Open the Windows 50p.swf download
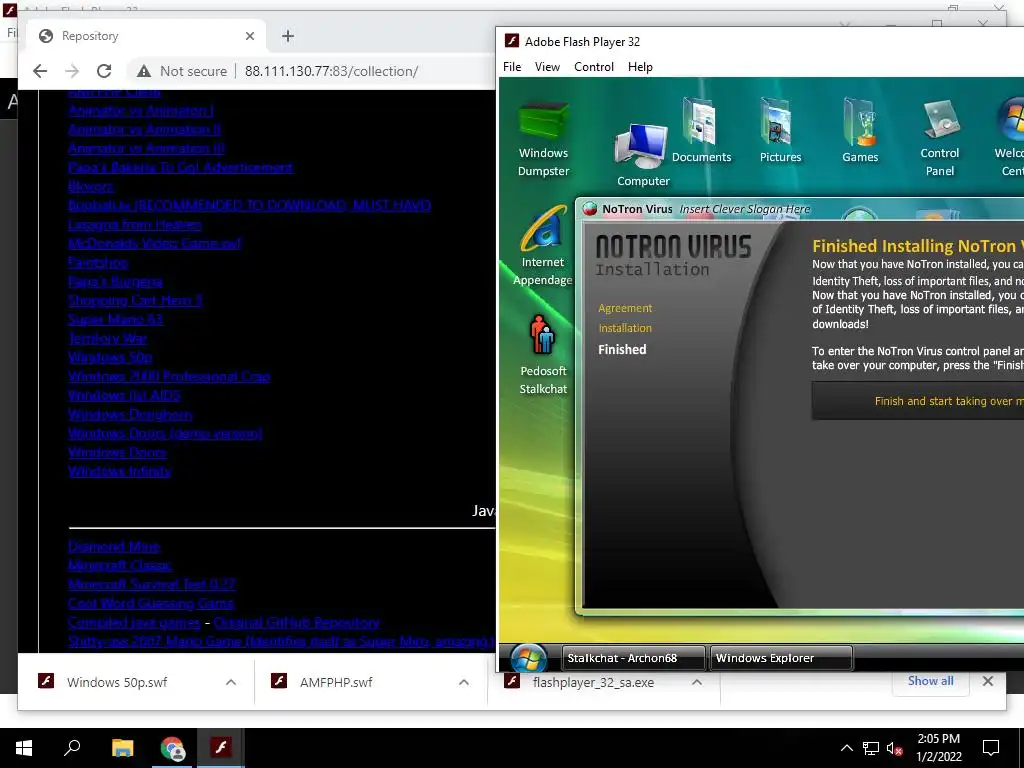Viewport: 1024px width, 768px height. pyautogui.click(x=117, y=682)
